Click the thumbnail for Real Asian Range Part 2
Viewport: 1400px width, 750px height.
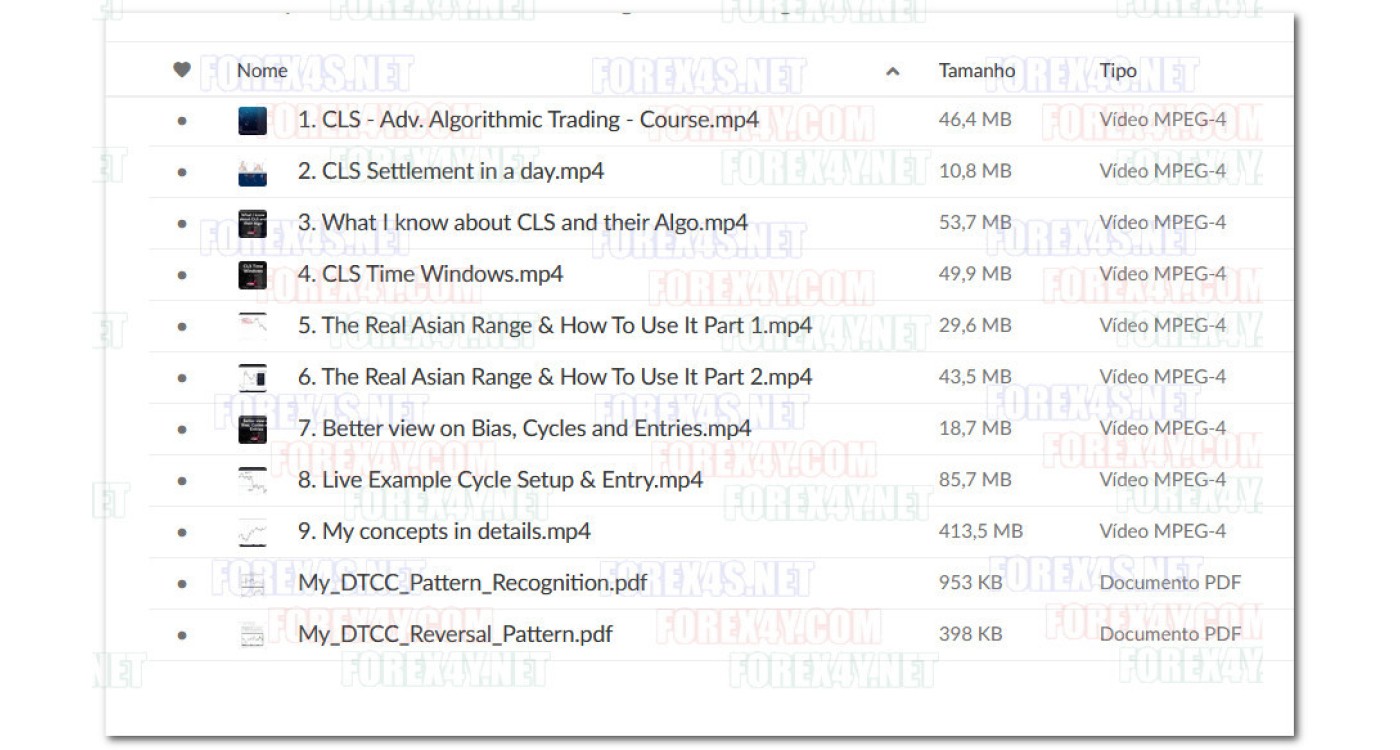point(252,376)
